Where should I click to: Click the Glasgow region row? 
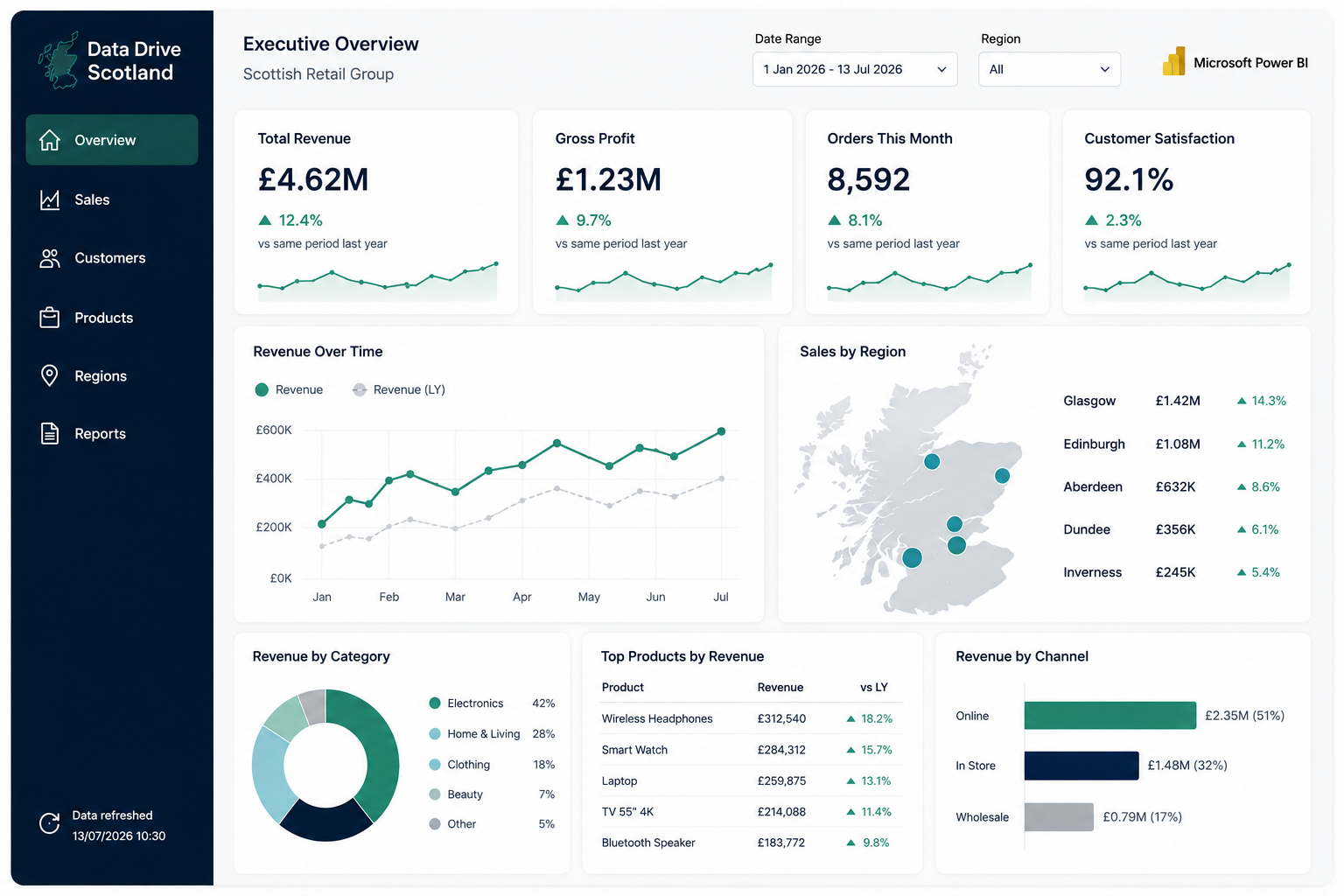1174,401
